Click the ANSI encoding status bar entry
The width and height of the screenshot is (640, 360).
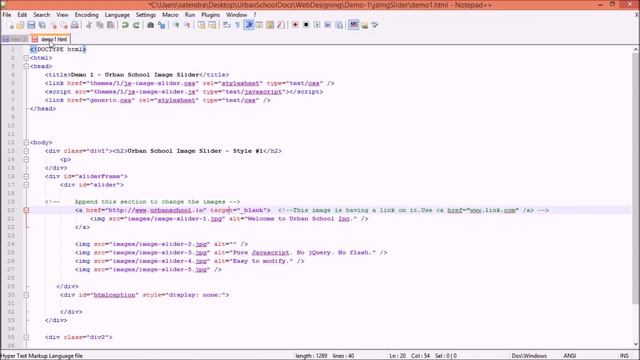569,356
